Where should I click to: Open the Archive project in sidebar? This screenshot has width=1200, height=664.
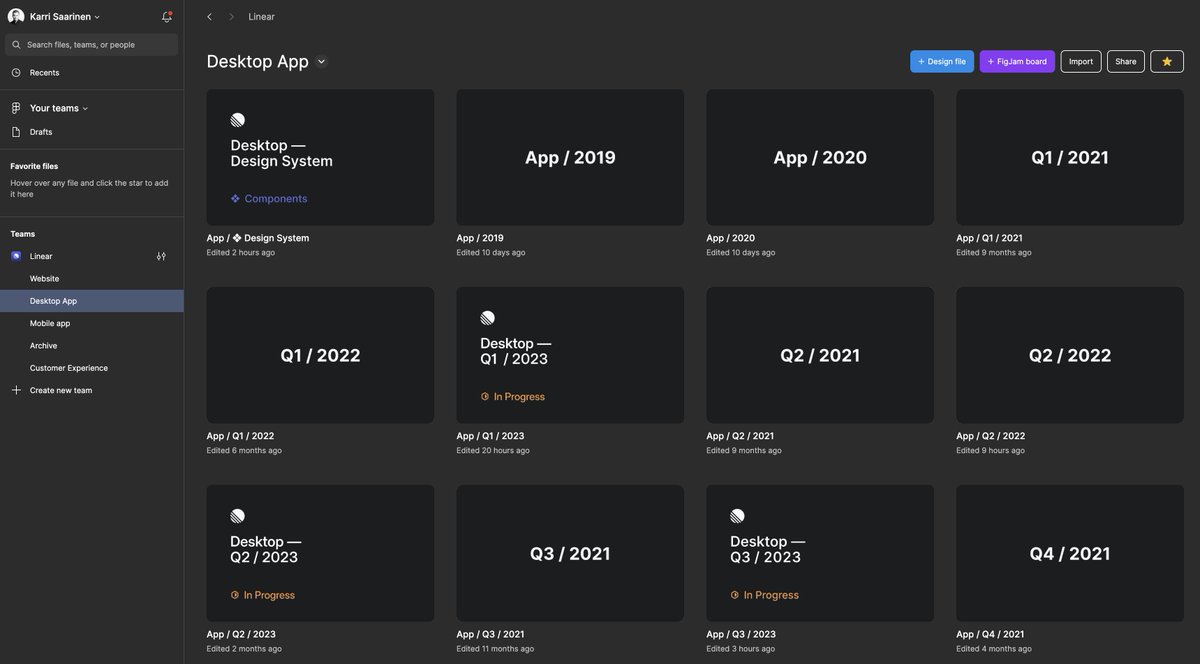[44, 345]
